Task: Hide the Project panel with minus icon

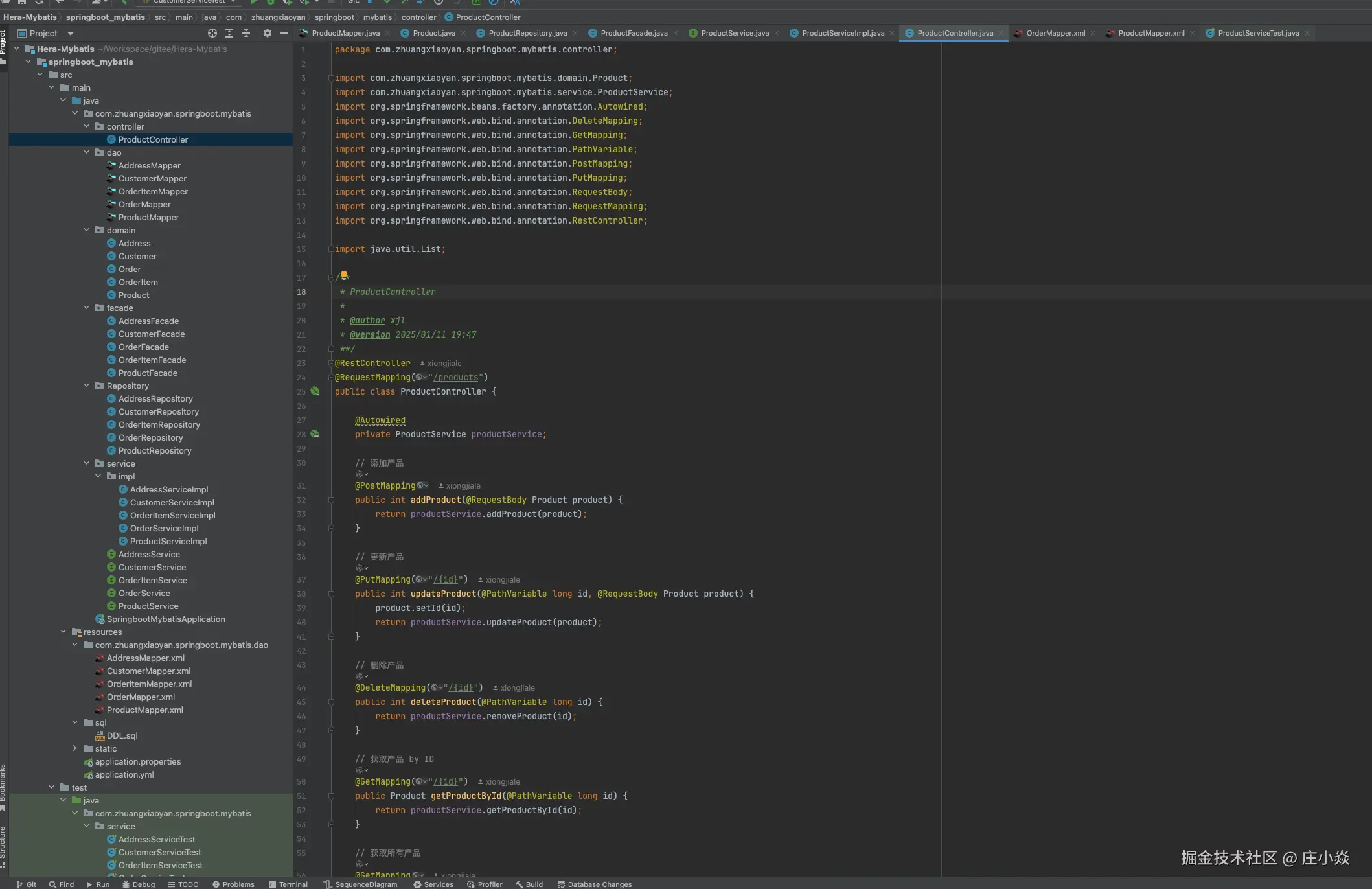Action: [x=284, y=33]
